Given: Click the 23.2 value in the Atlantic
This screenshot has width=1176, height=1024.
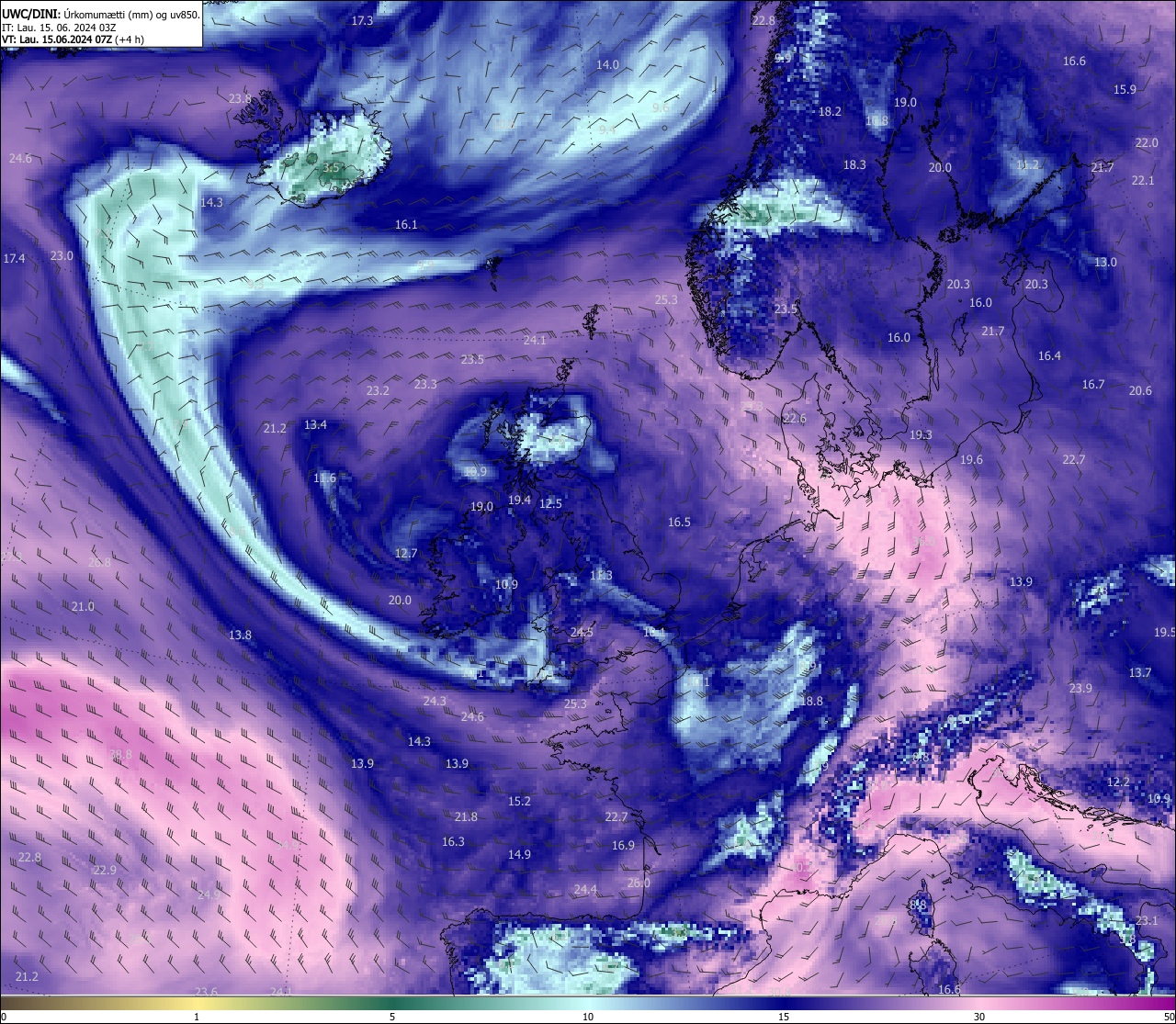Looking at the screenshot, I should [x=378, y=390].
